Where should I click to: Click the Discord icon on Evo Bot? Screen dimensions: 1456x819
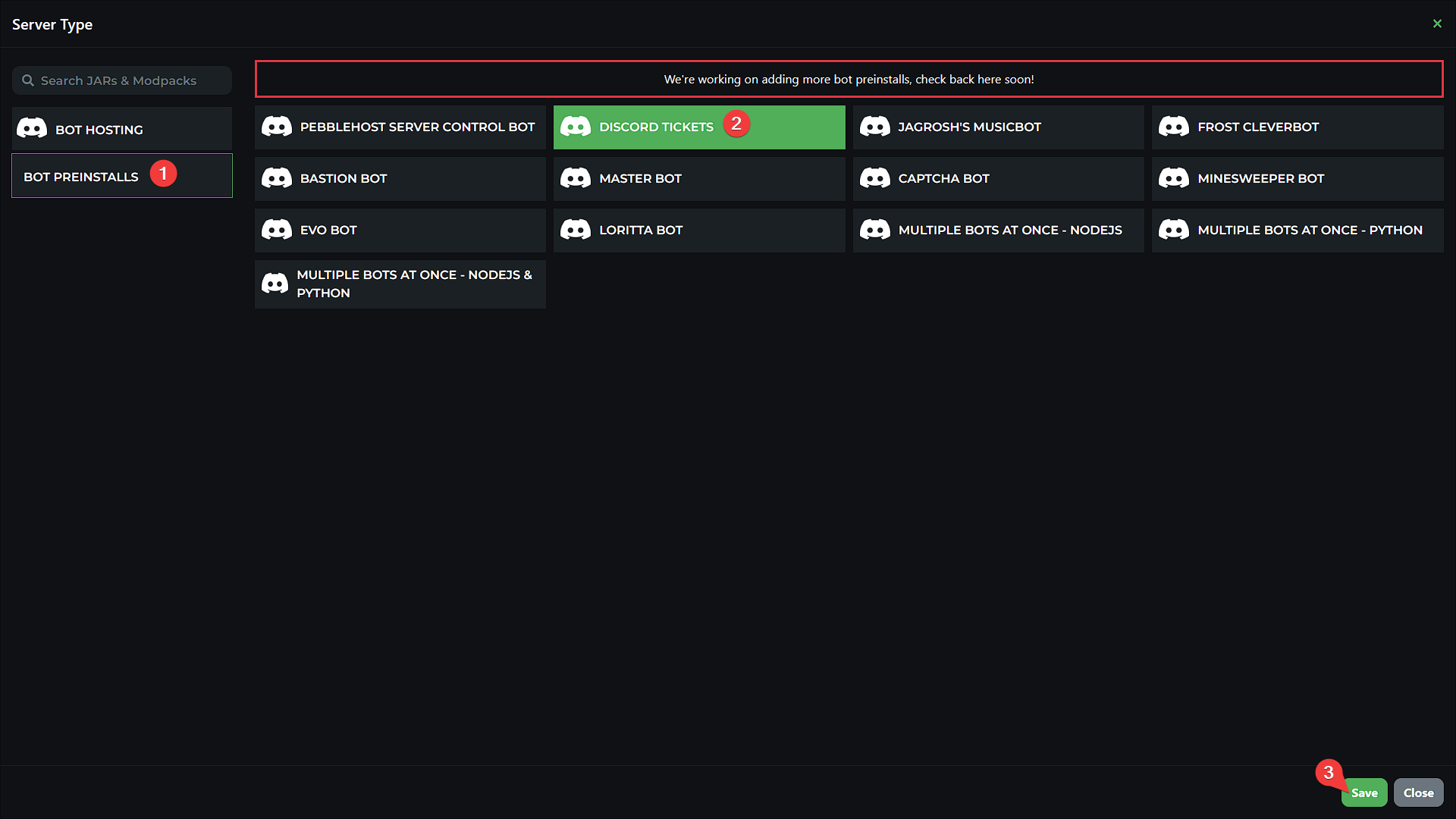pos(277,230)
